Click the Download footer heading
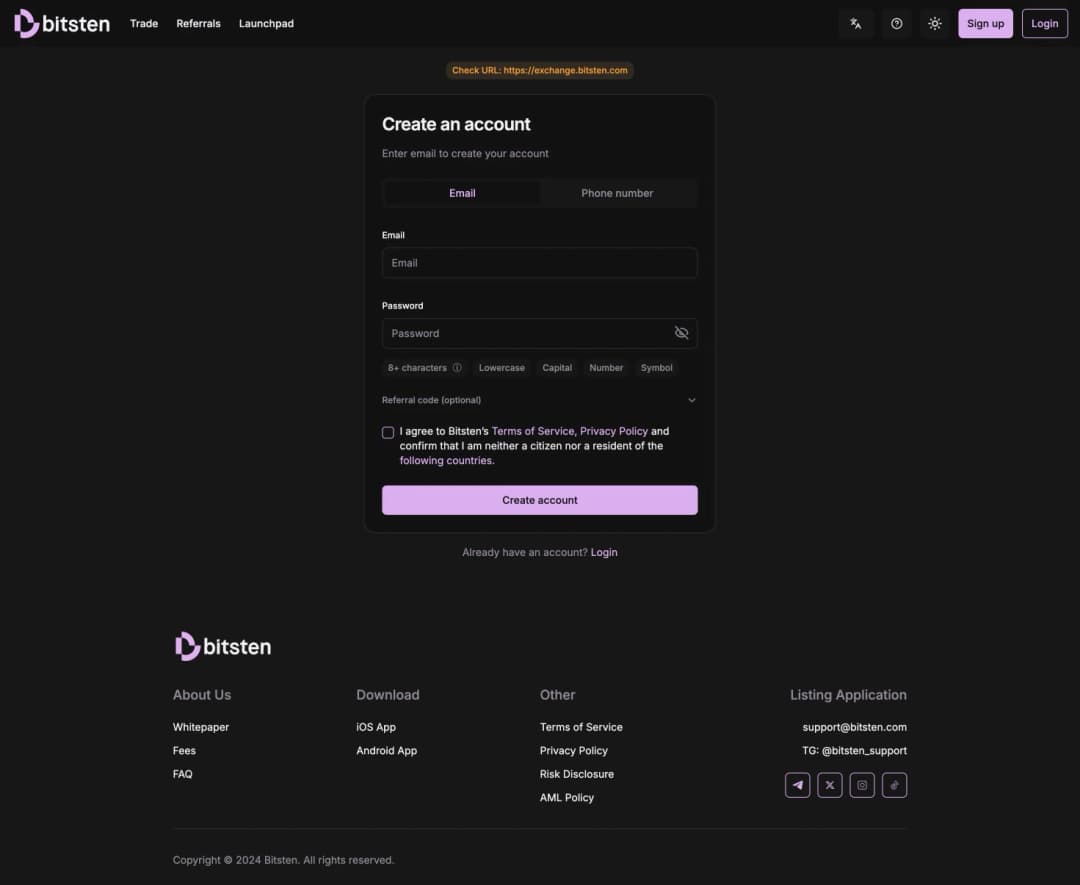Viewport: 1080px width, 885px height. click(x=388, y=695)
